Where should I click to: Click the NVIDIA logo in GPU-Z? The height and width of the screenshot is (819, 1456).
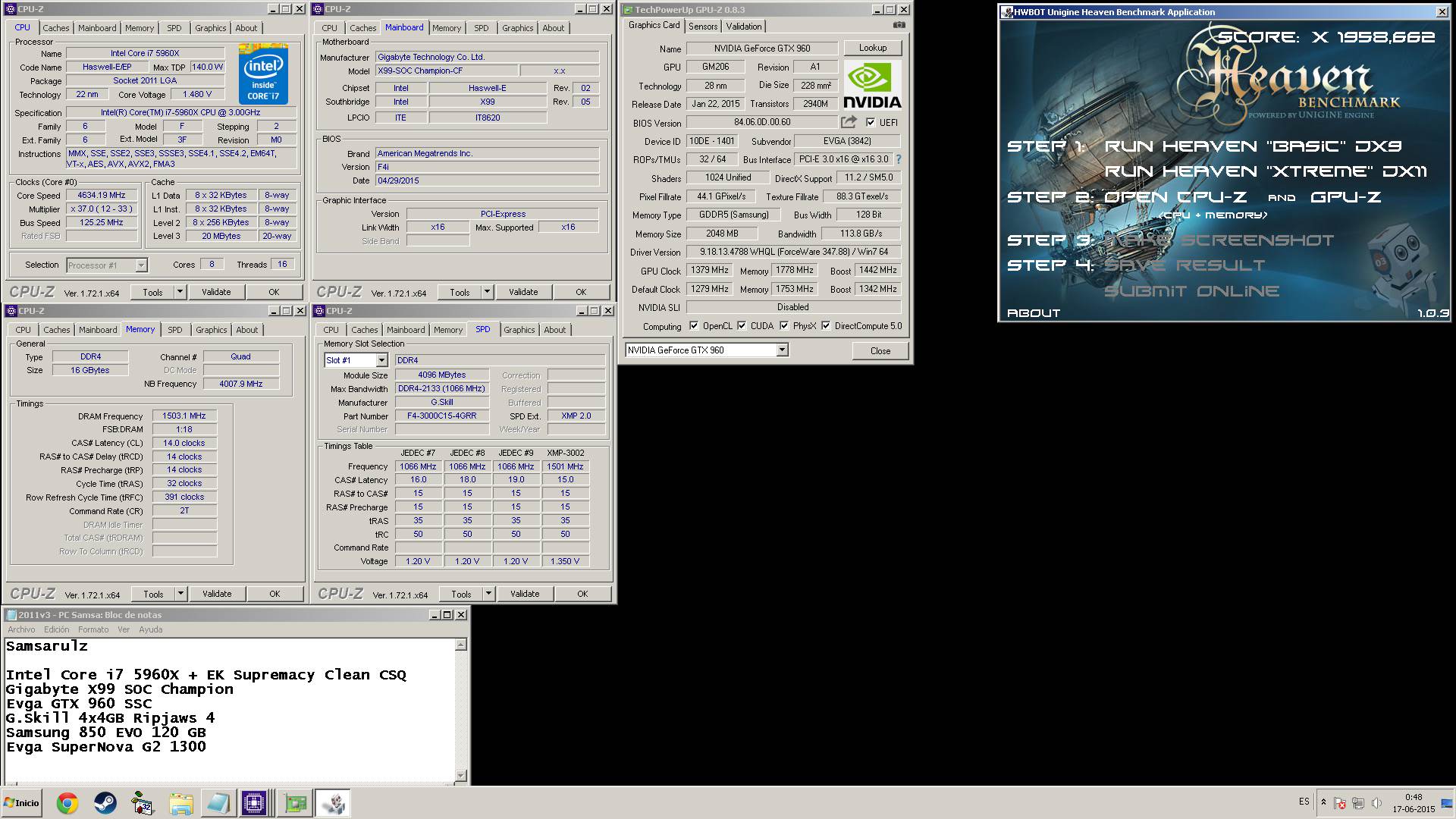(872, 86)
